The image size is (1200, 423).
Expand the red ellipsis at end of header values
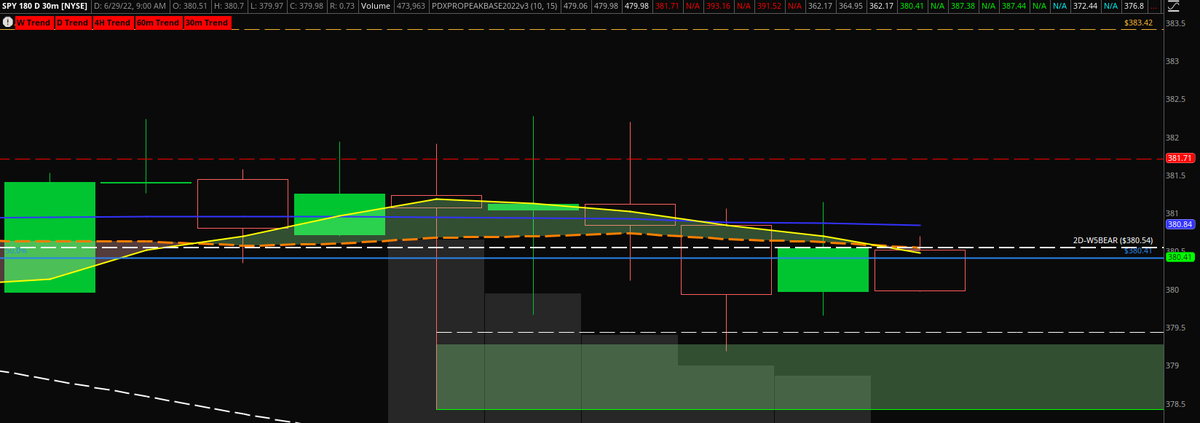click(x=1153, y=7)
